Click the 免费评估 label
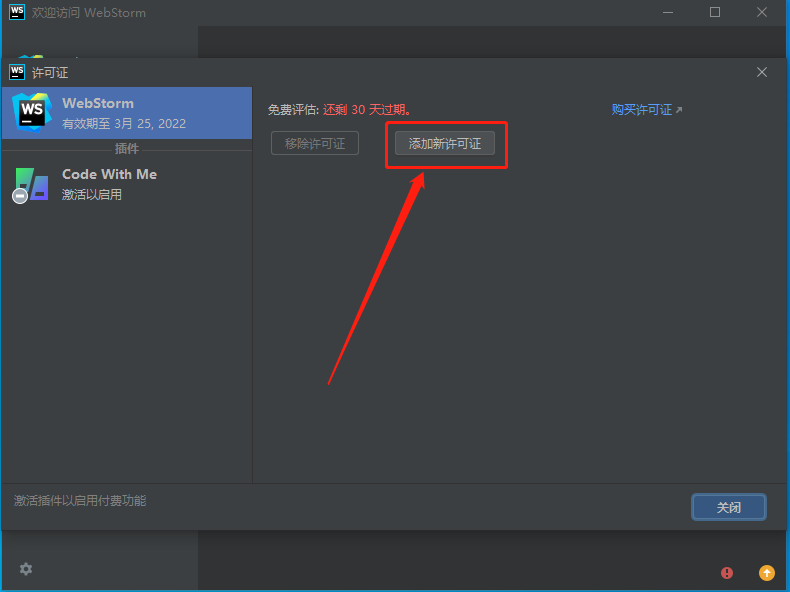The height and width of the screenshot is (592, 790). 293,109
